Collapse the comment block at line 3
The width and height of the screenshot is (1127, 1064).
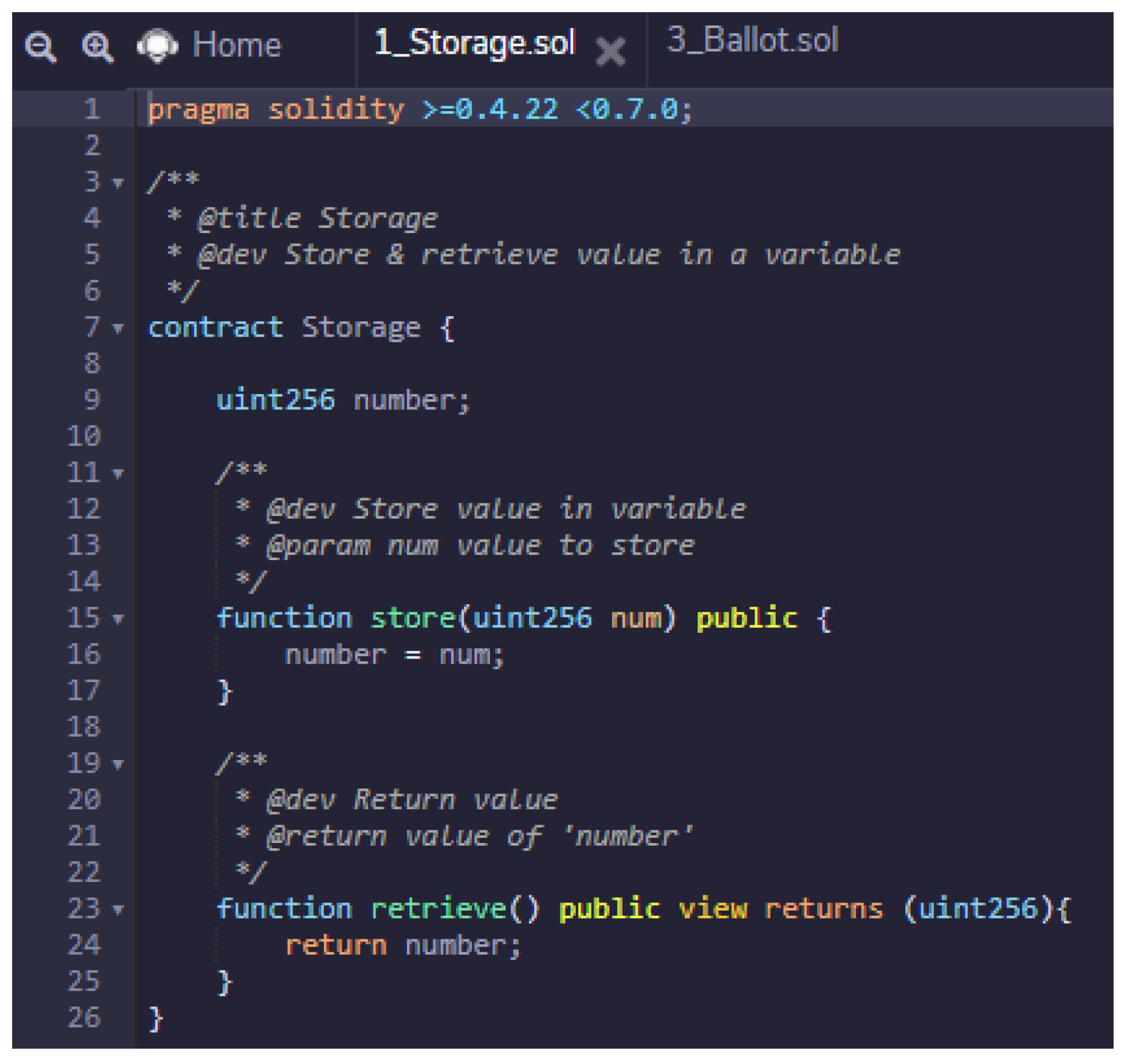pyautogui.click(x=118, y=183)
